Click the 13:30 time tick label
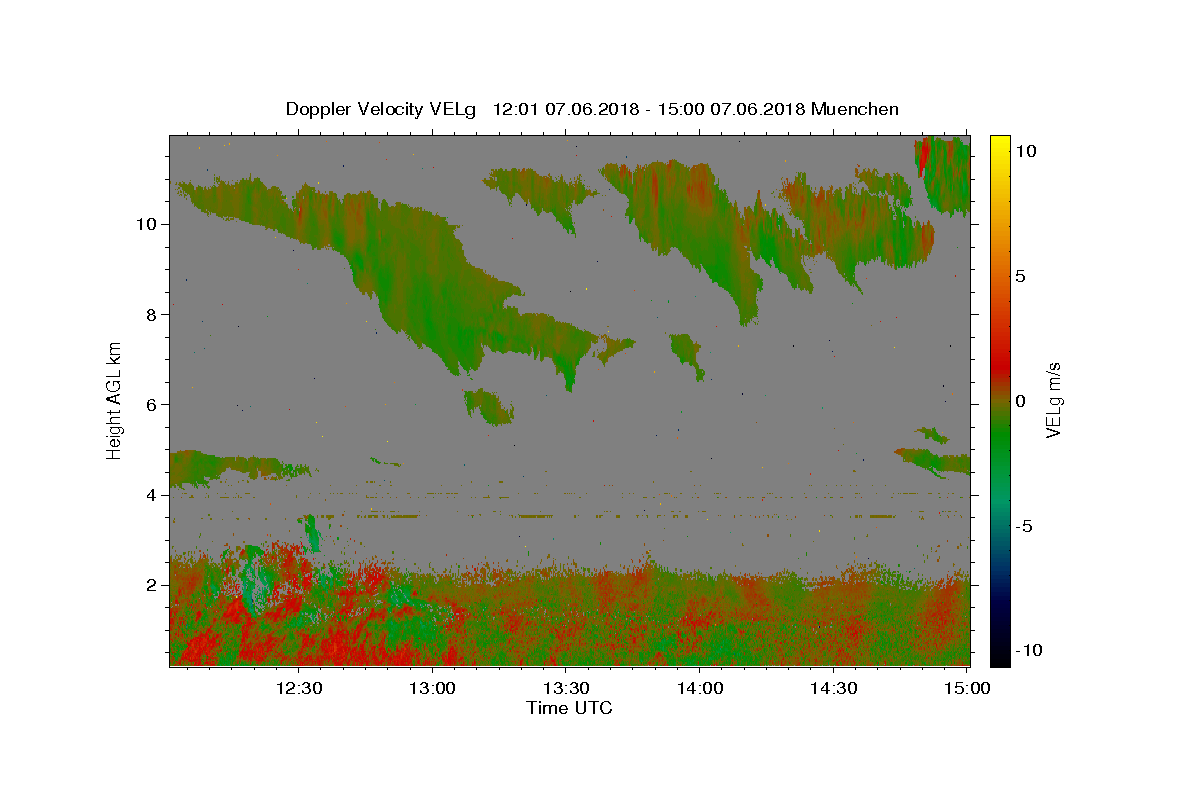This screenshot has width=1200, height=800. [x=567, y=688]
